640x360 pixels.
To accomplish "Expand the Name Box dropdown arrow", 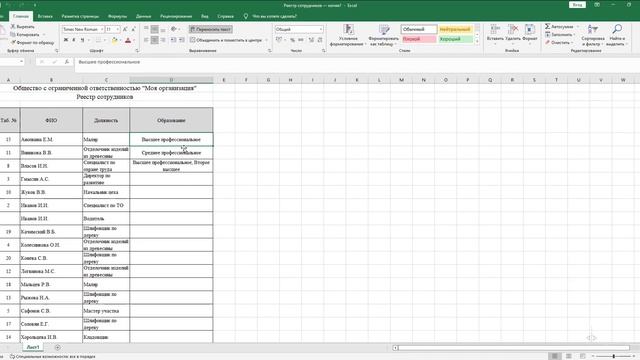I will pos(22,62).
